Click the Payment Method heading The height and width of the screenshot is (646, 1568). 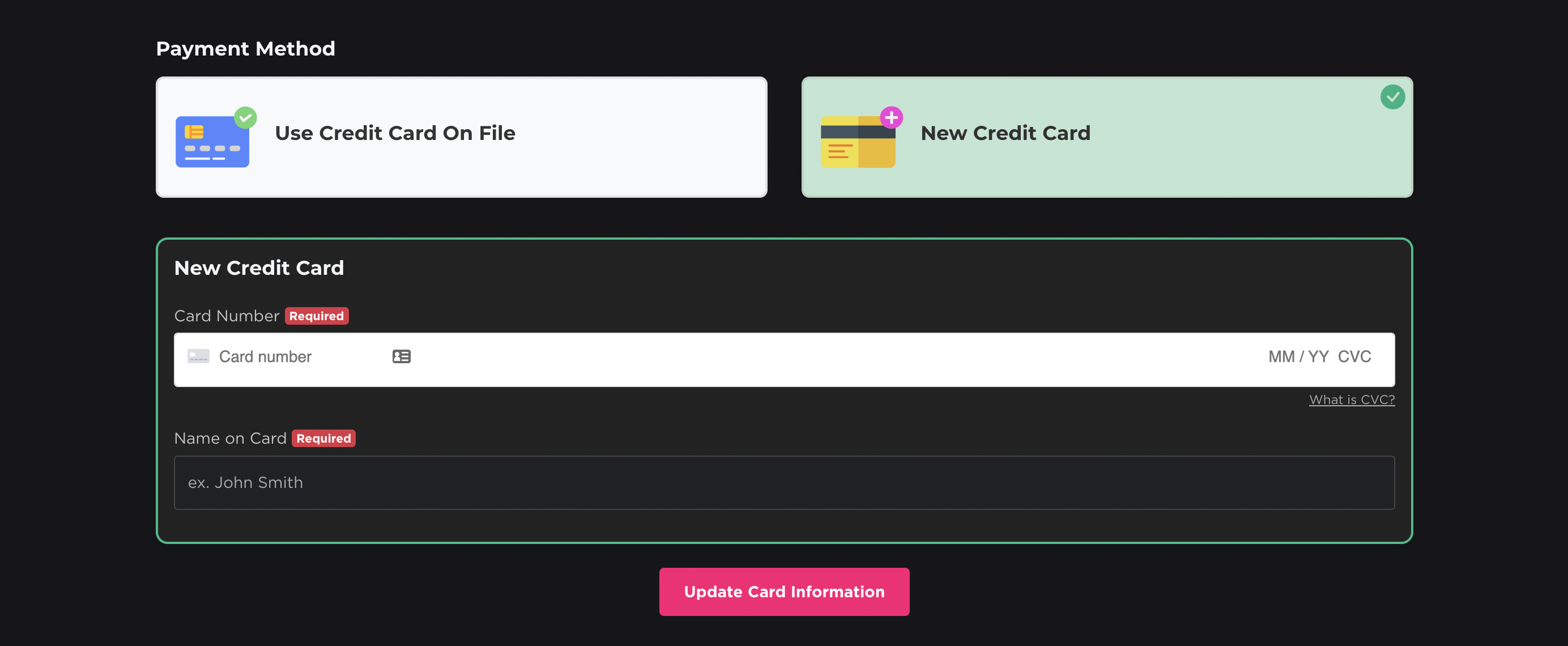(x=245, y=49)
